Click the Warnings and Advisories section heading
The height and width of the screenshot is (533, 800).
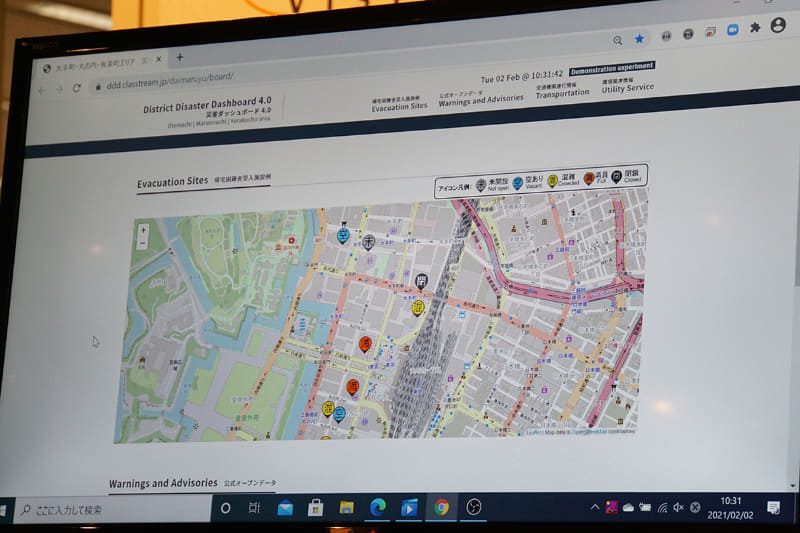pos(163,483)
